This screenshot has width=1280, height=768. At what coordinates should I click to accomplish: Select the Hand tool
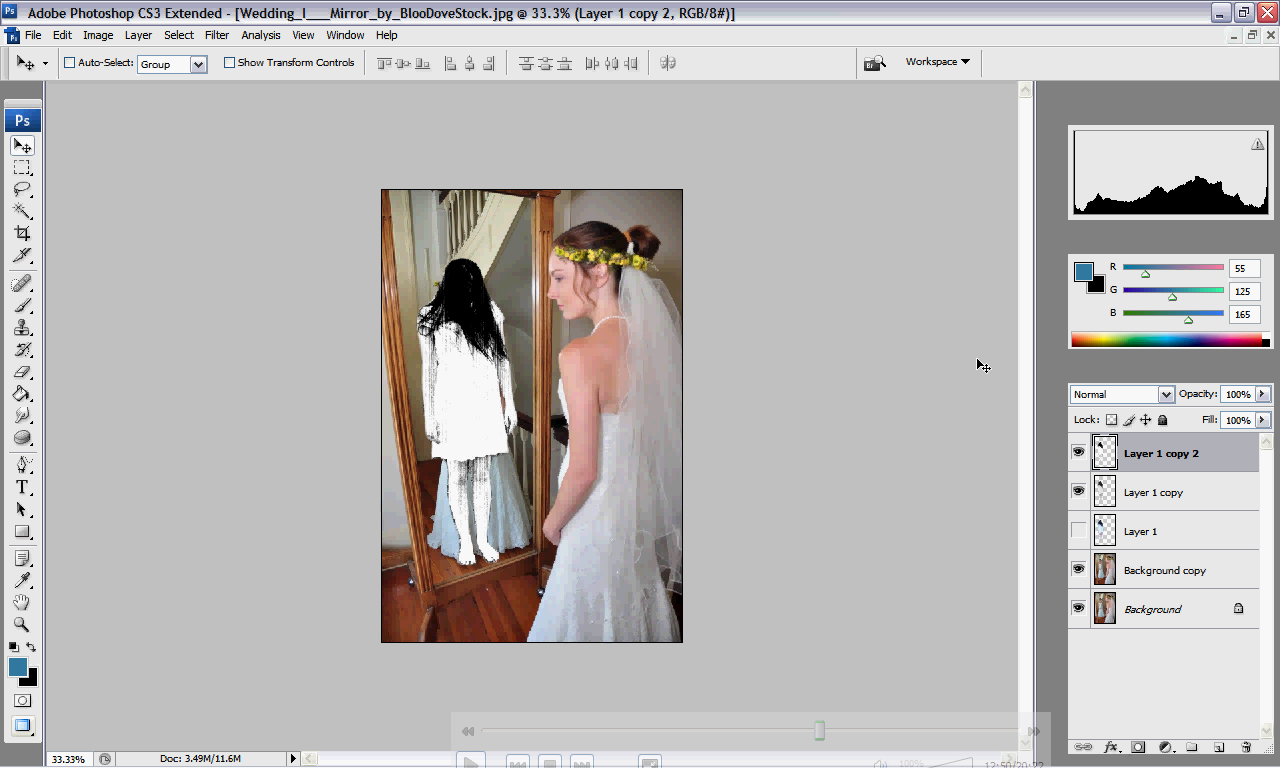tap(22, 602)
